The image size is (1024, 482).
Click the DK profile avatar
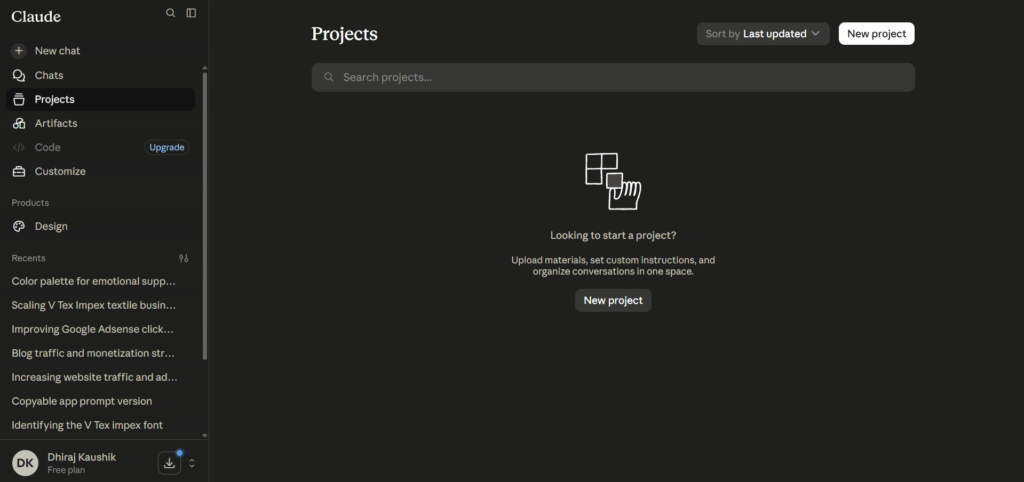point(25,463)
